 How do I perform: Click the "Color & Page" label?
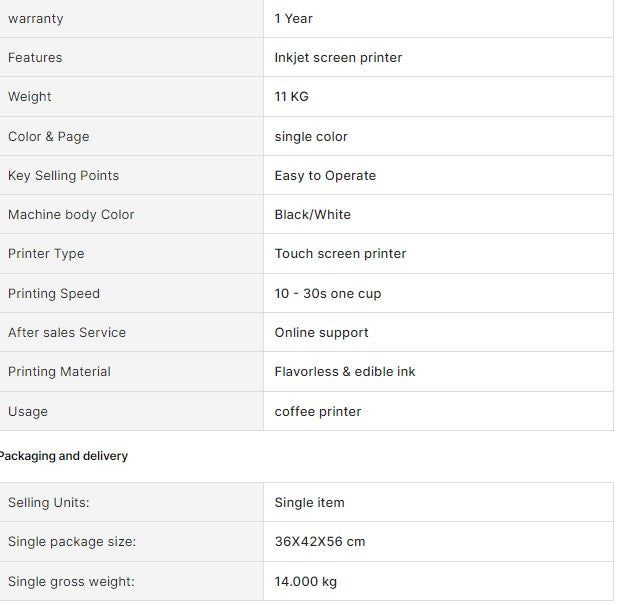click(48, 136)
